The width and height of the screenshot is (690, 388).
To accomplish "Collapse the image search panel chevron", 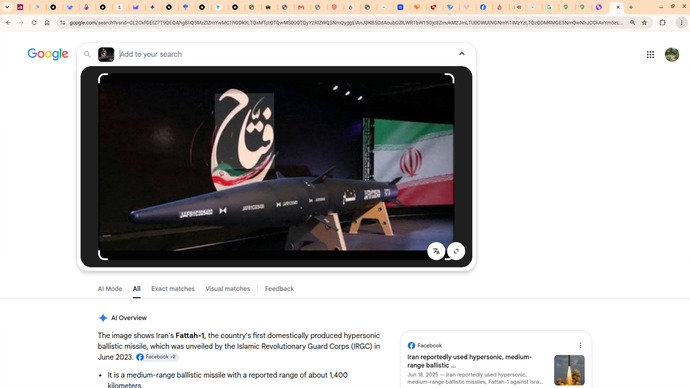I will pyautogui.click(x=462, y=54).
